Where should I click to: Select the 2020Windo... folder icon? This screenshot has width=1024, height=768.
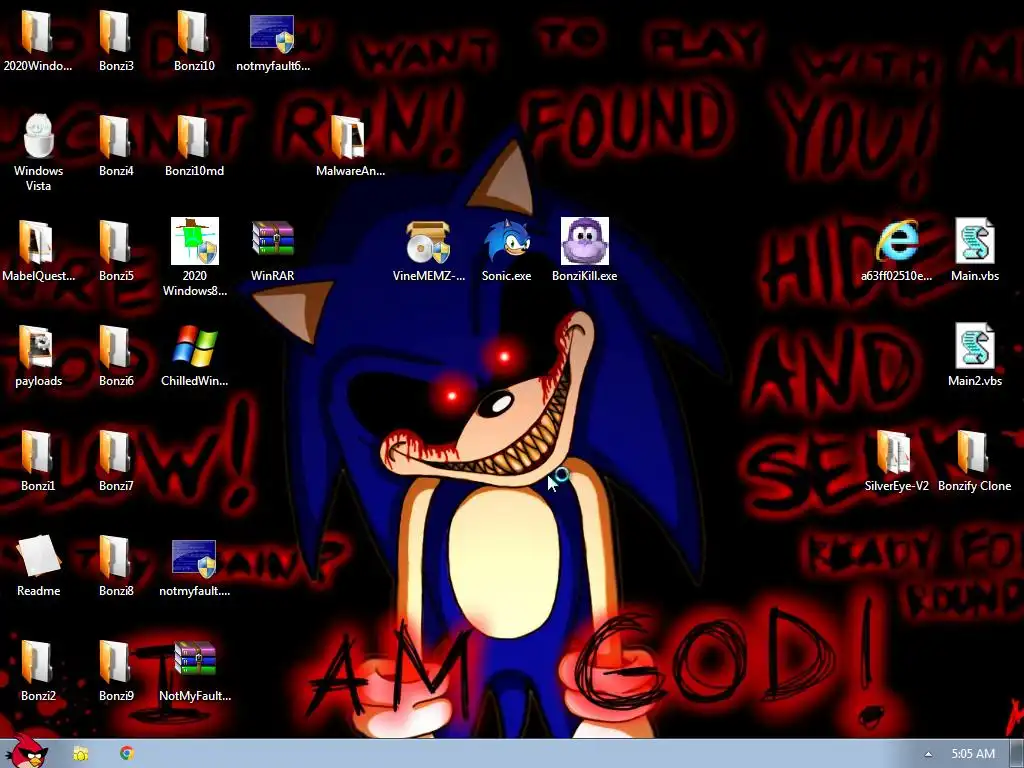tap(37, 33)
